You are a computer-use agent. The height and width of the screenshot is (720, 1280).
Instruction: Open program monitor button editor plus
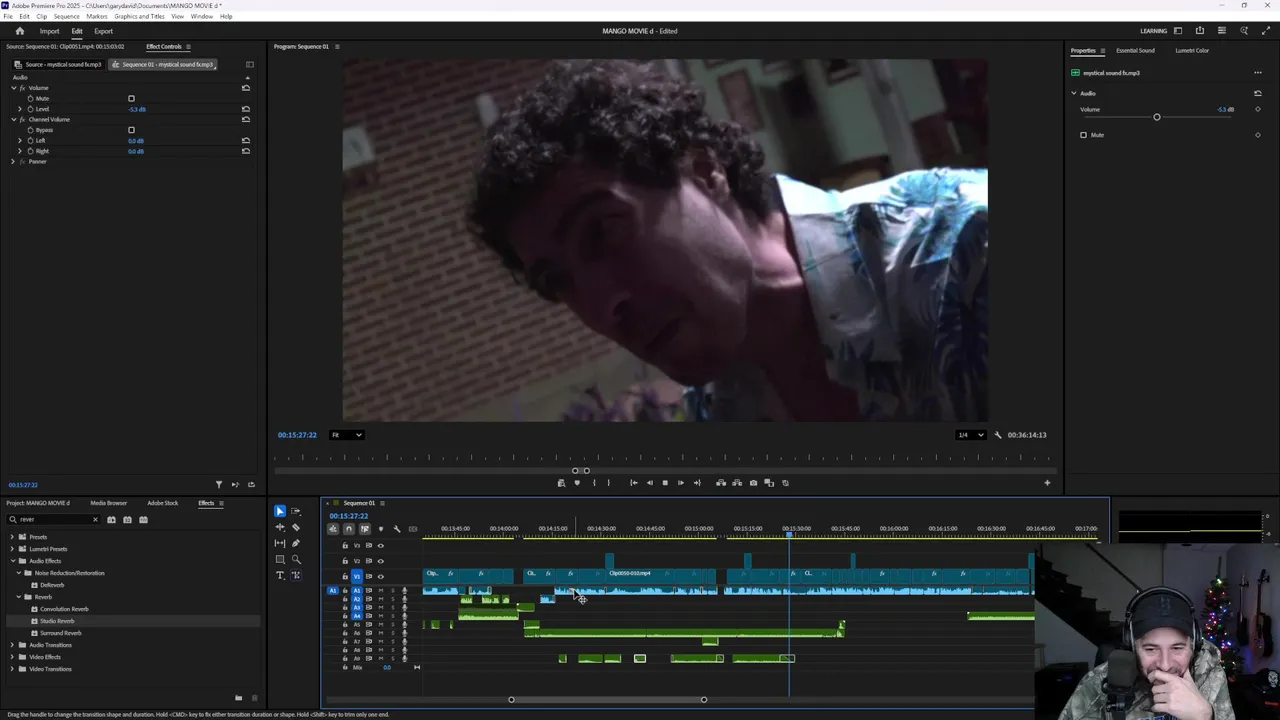(x=1047, y=483)
